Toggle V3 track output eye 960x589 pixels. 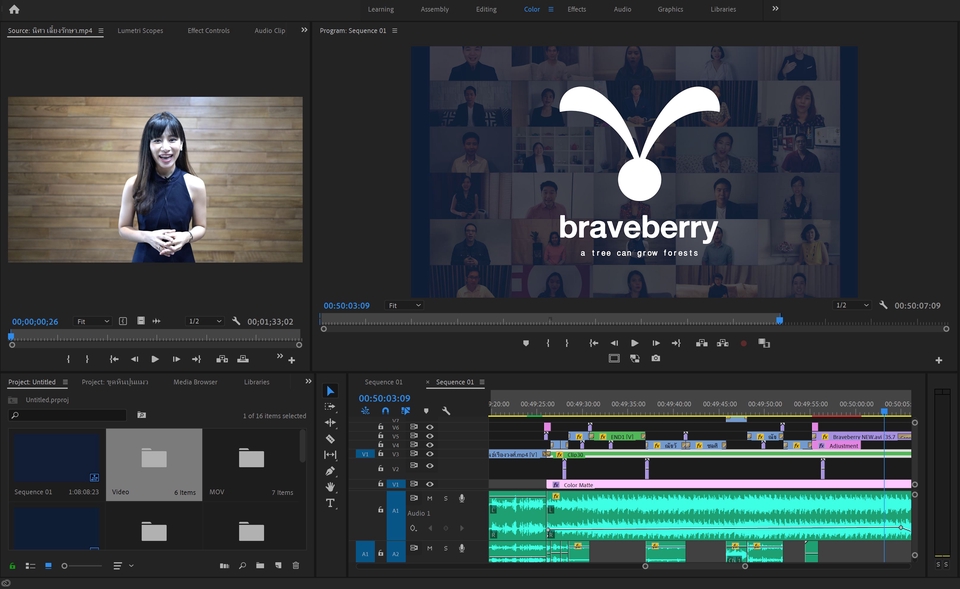[430, 454]
